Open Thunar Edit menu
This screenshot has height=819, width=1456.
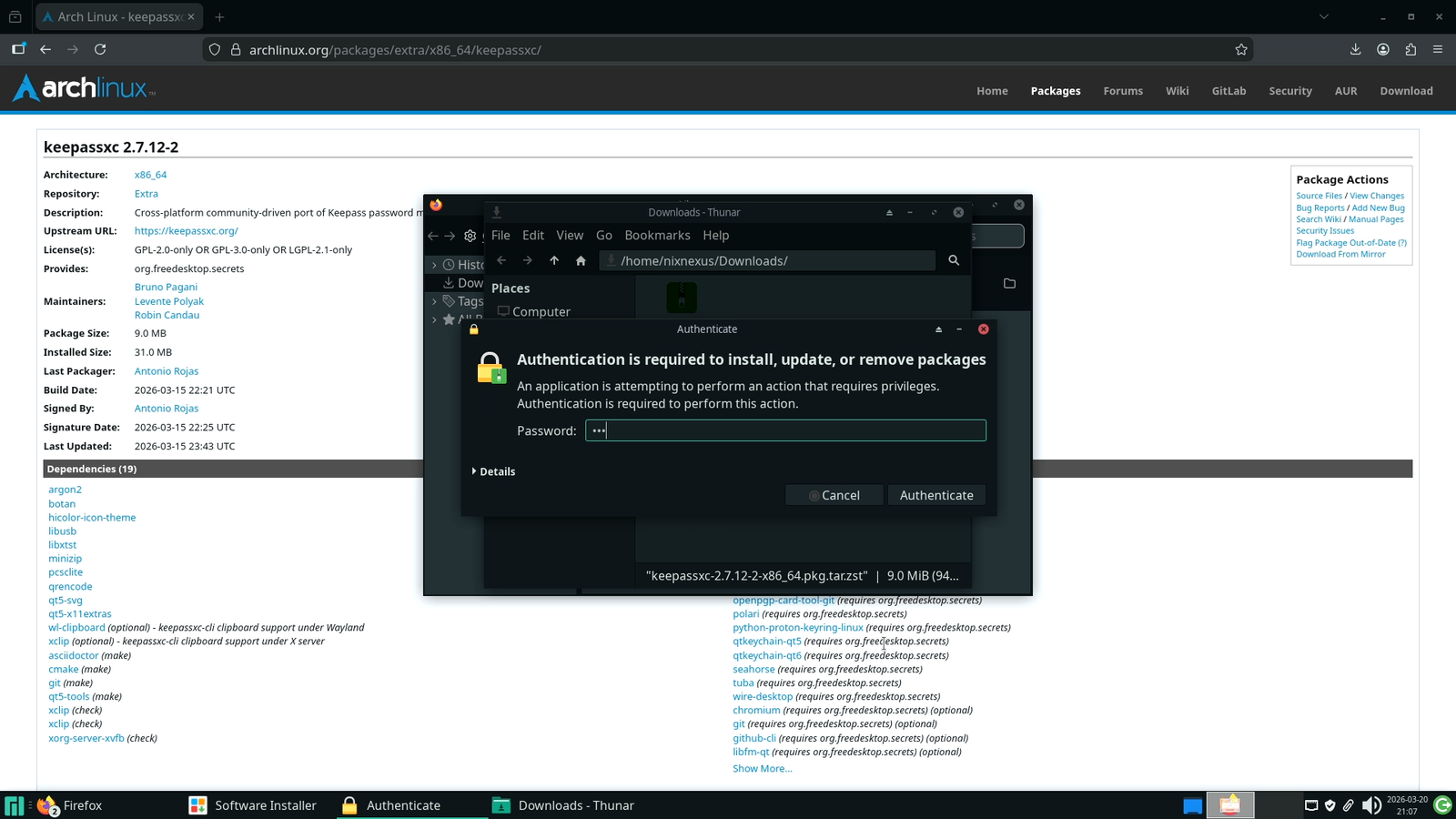533,235
